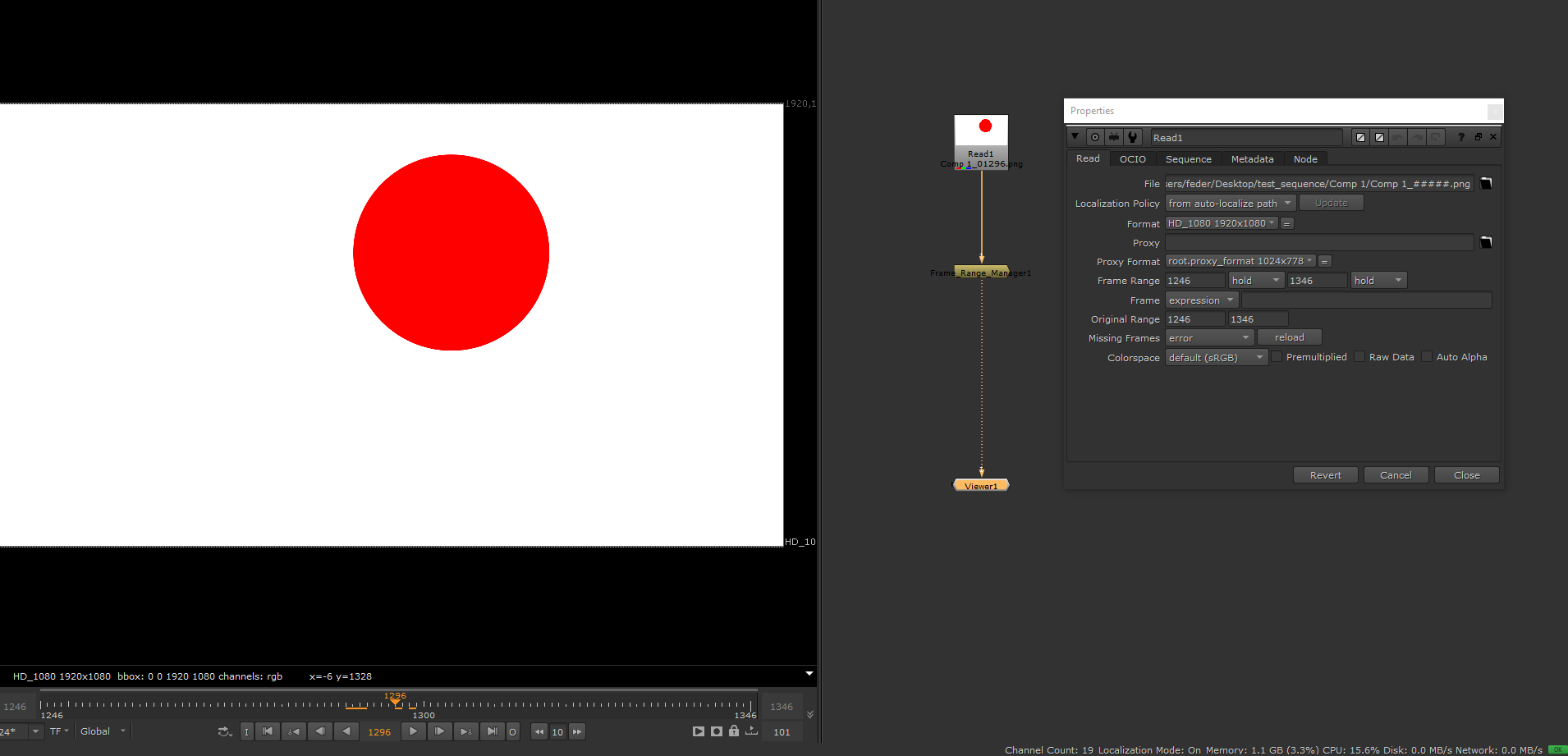This screenshot has height=756, width=1568.
Task: Open the Proxy file browser icon
Action: 1485,242
